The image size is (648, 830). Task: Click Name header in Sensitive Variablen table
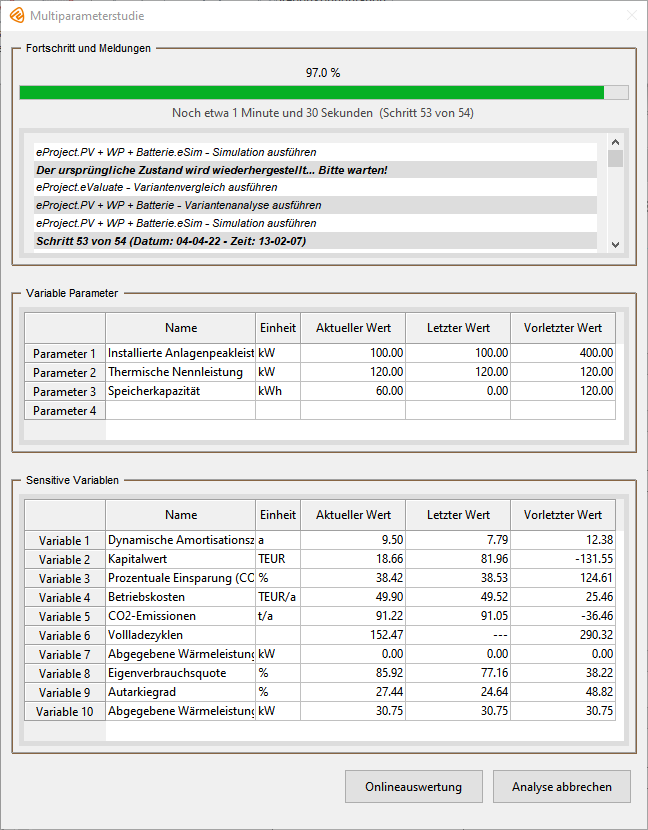[x=181, y=515]
